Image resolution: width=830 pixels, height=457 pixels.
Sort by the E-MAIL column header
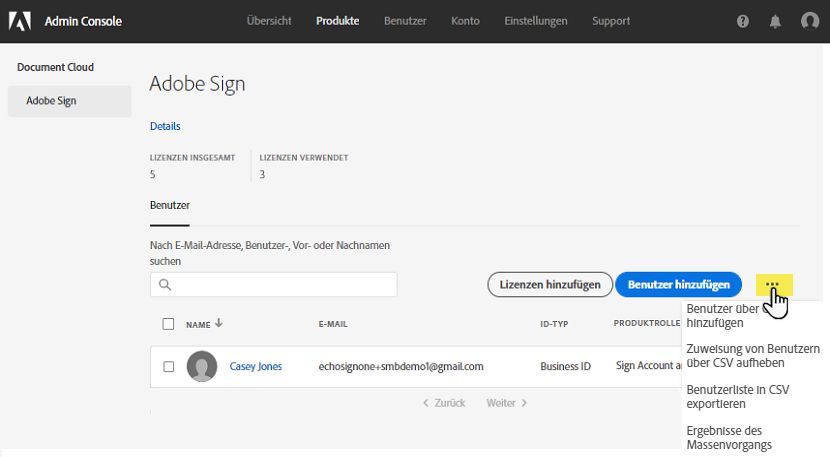(333, 324)
